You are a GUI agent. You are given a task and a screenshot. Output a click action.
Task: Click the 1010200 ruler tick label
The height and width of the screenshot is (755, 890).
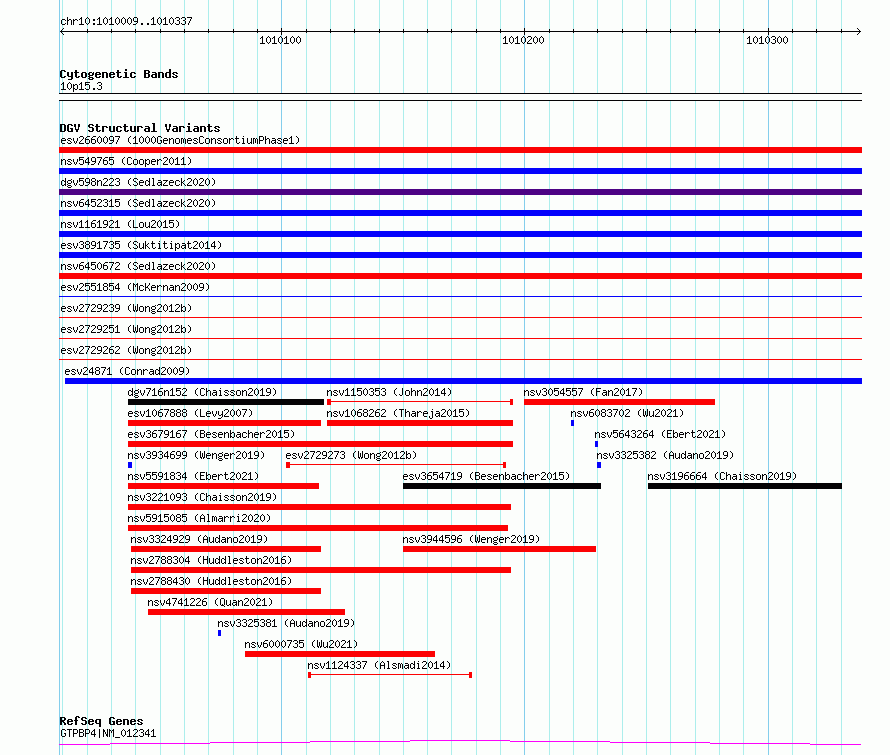(523, 40)
